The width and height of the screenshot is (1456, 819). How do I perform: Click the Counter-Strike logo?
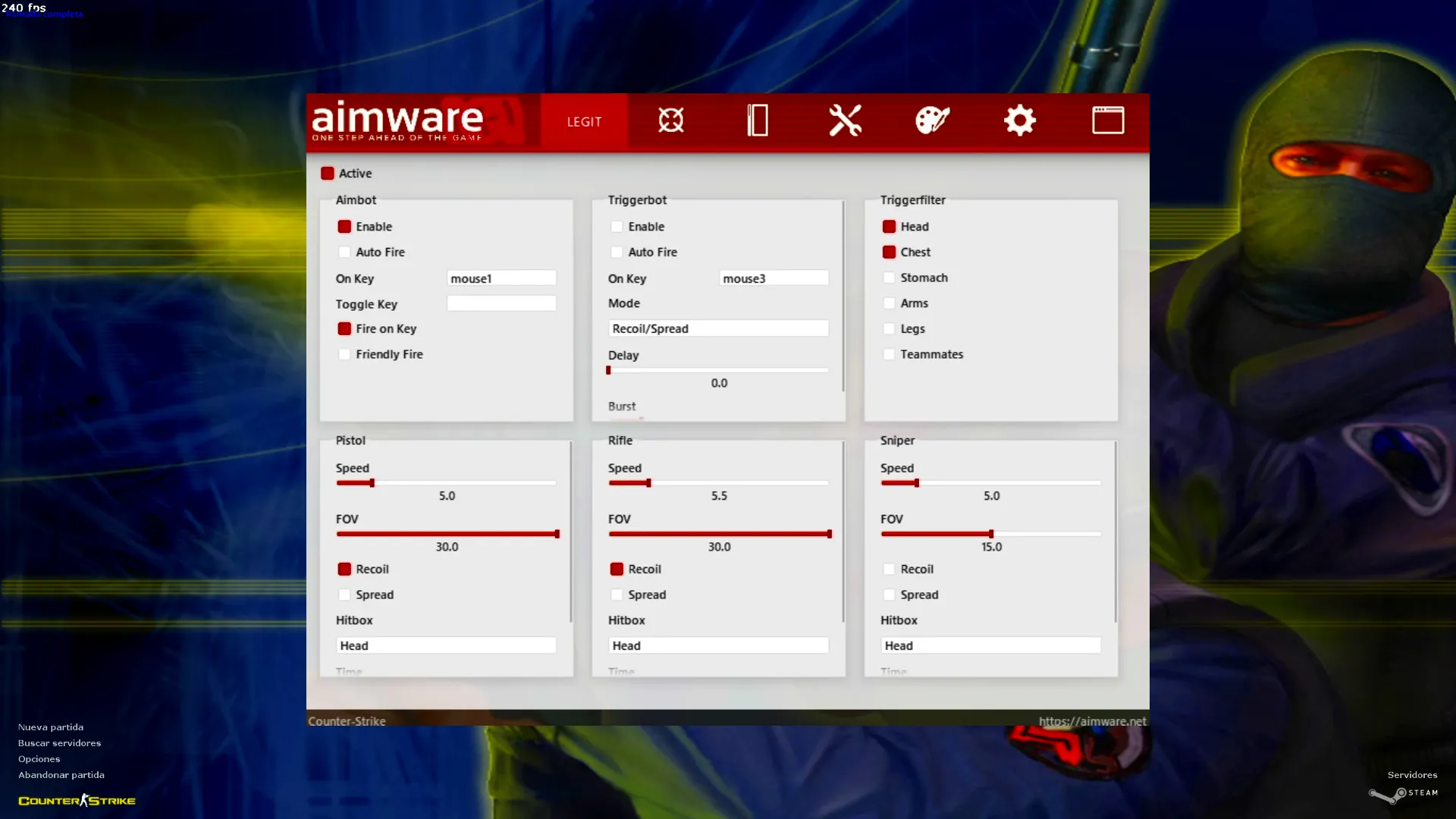(x=77, y=800)
